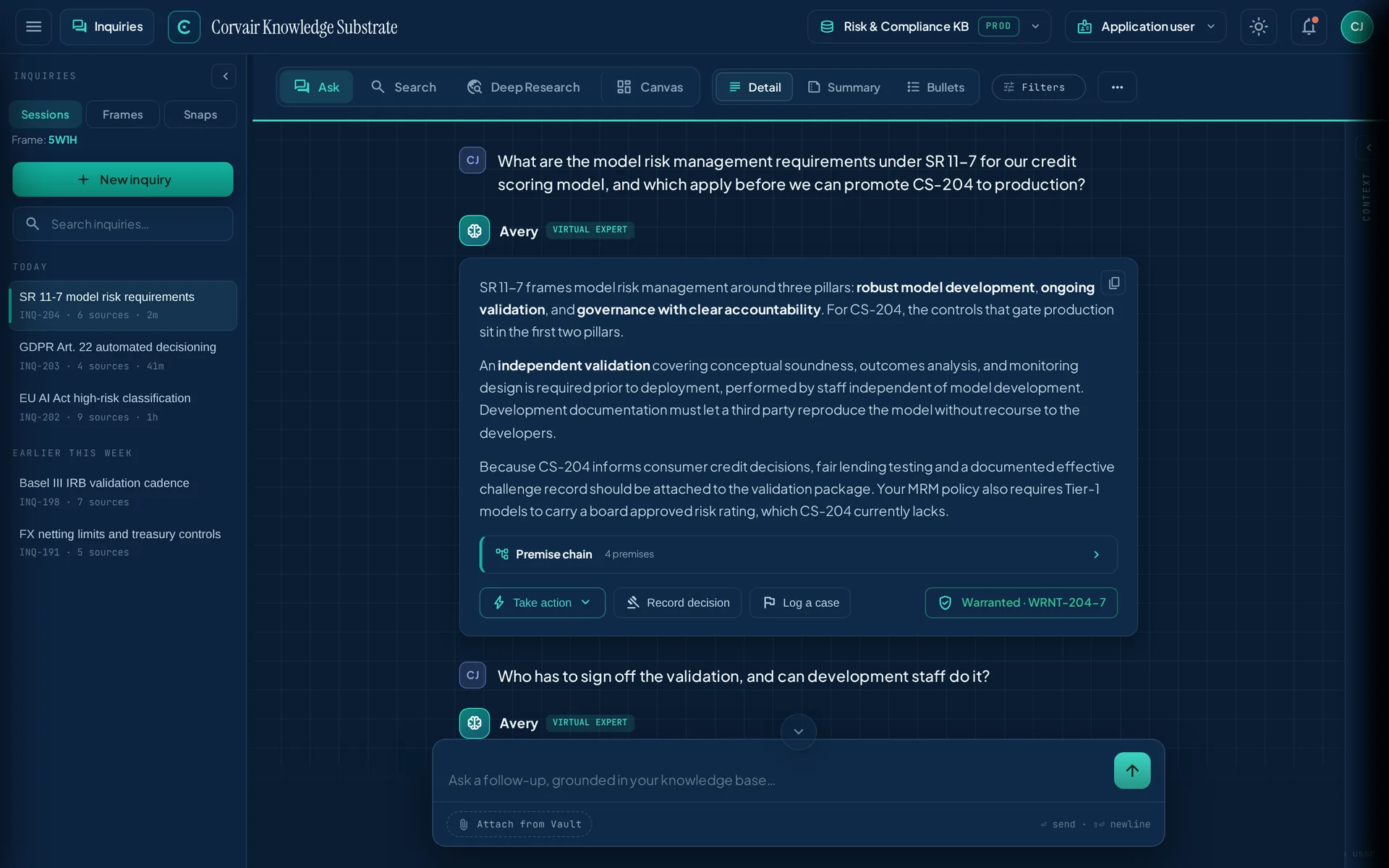This screenshot has height=868, width=1389.
Task: Open the Application user role dropdown
Action: pyautogui.click(x=1145, y=27)
